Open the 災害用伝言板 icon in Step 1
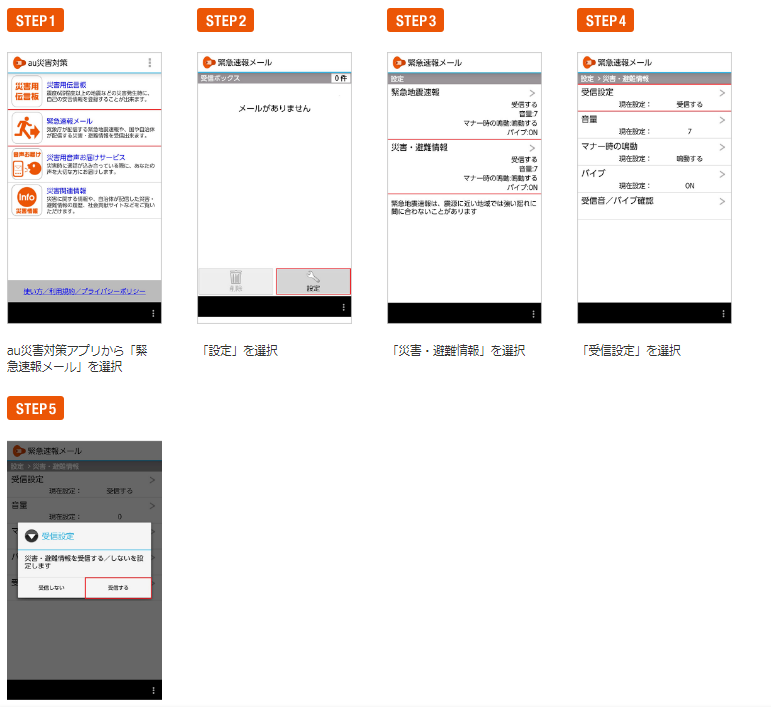 point(27,91)
